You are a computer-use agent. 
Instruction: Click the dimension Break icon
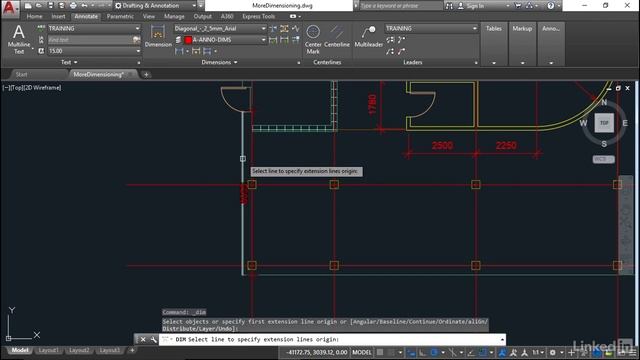[273, 28]
